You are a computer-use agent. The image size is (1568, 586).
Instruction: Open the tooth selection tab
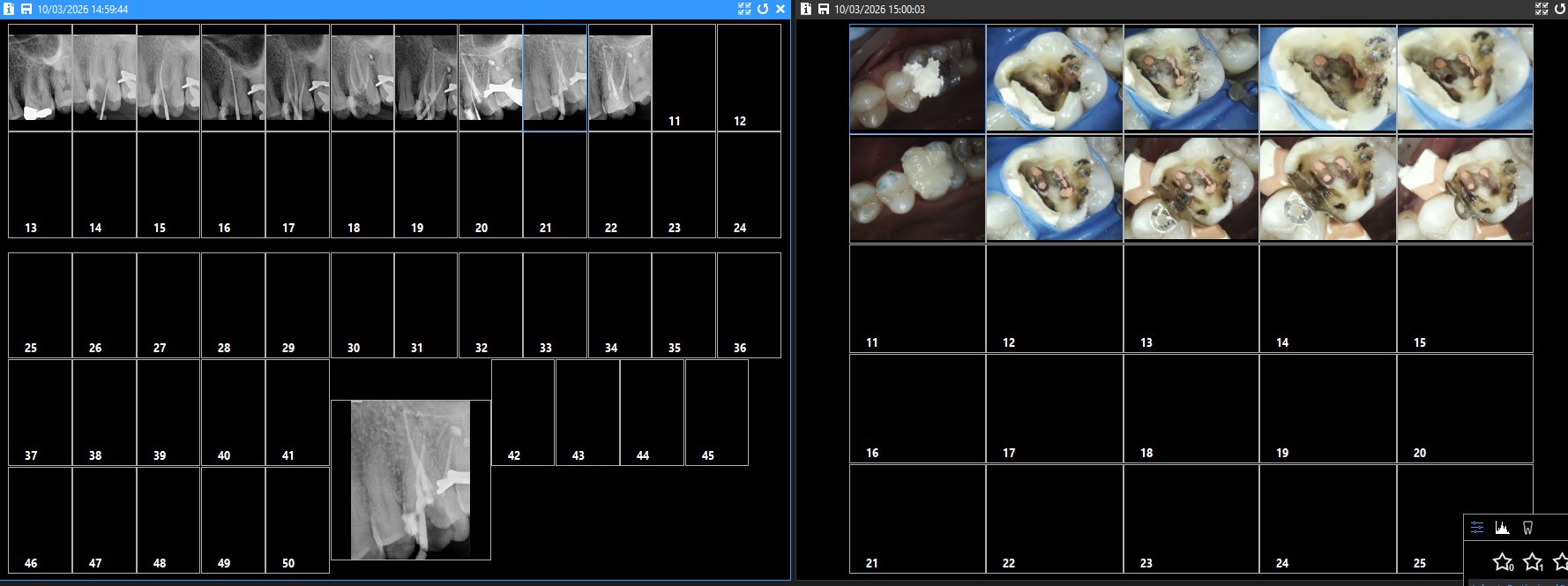(1528, 528)
